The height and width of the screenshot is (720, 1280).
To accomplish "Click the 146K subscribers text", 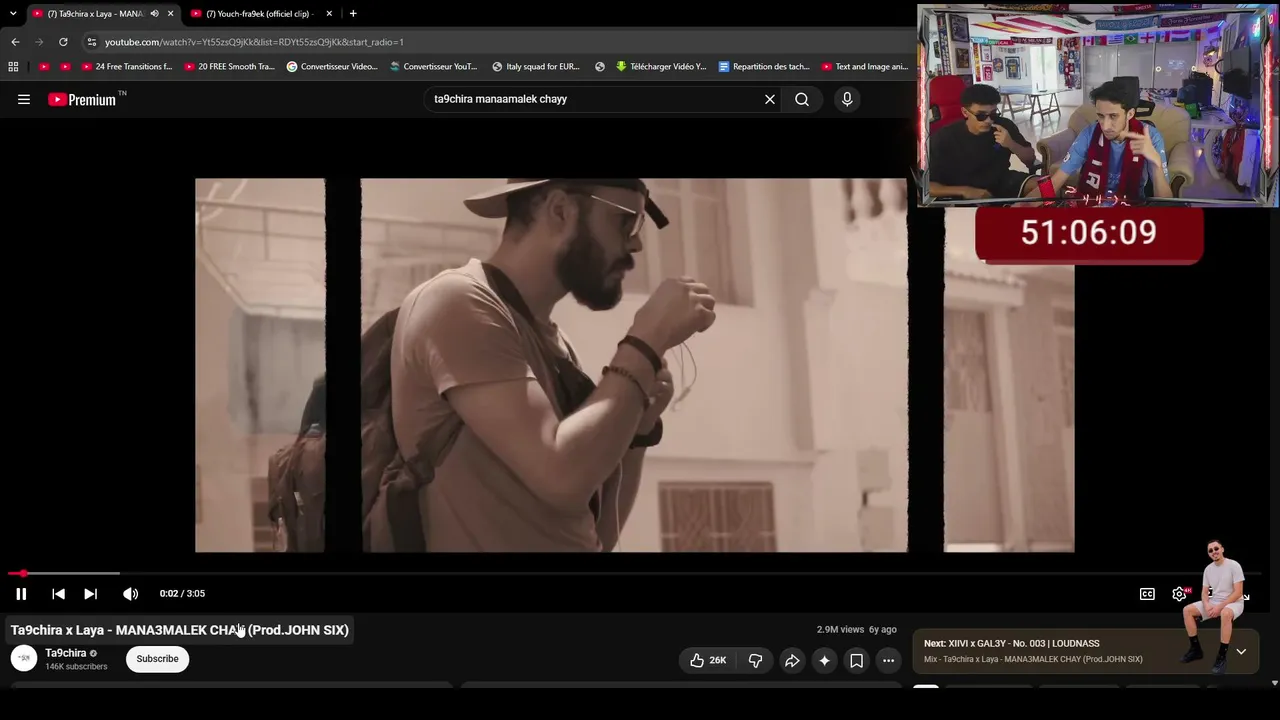I will tap(76, 667).
